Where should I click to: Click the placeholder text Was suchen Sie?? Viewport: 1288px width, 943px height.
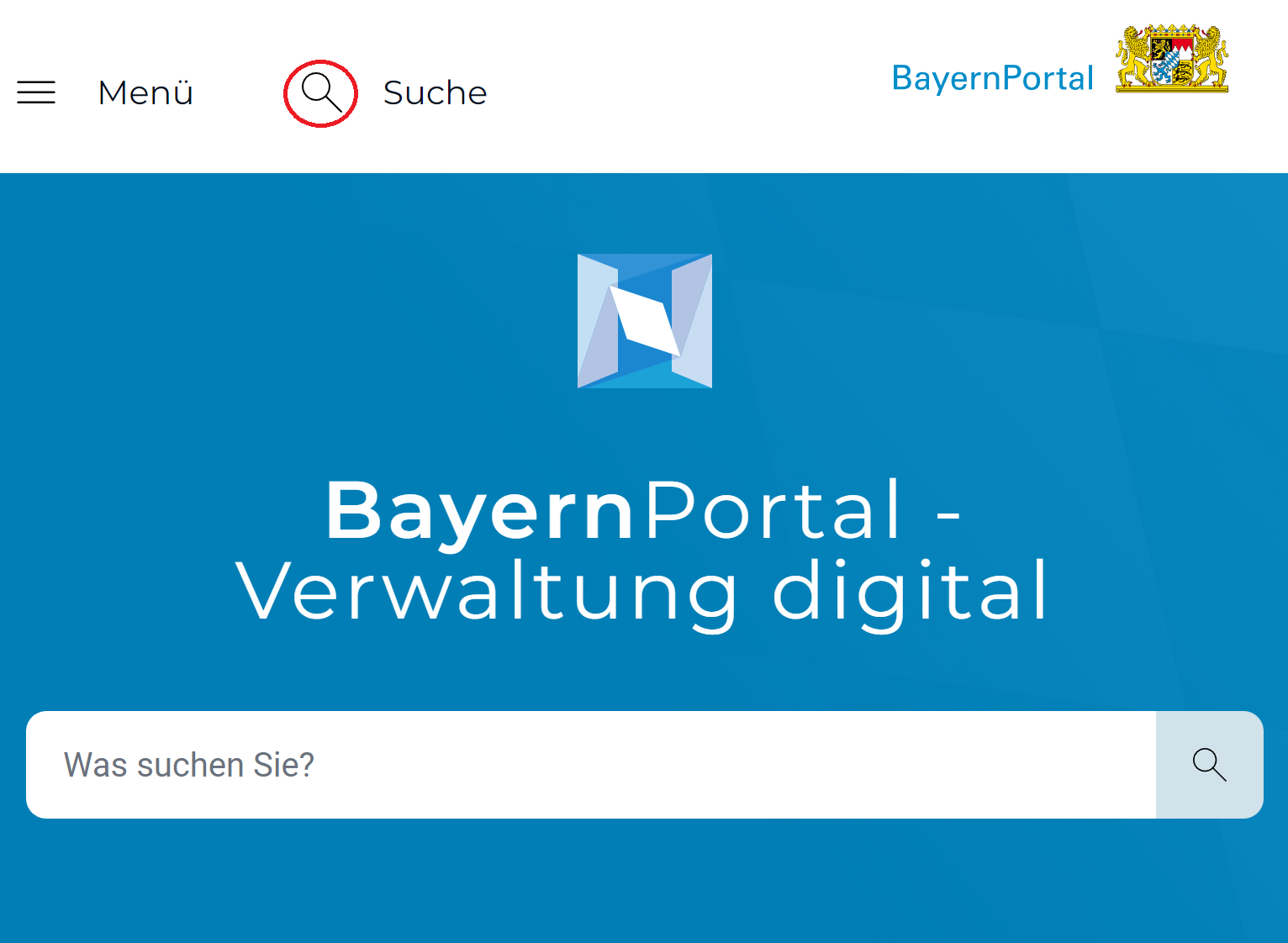(189, 765)
